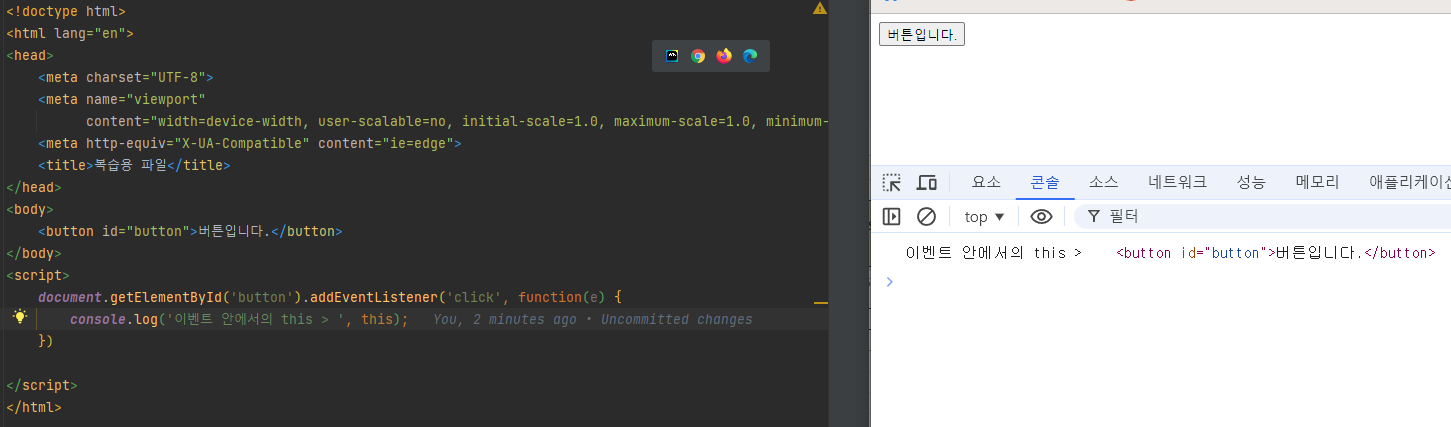Viewport: 1451px width, 427px height.
Task: Click the logged button element in console output
Action: point(1276,253)
